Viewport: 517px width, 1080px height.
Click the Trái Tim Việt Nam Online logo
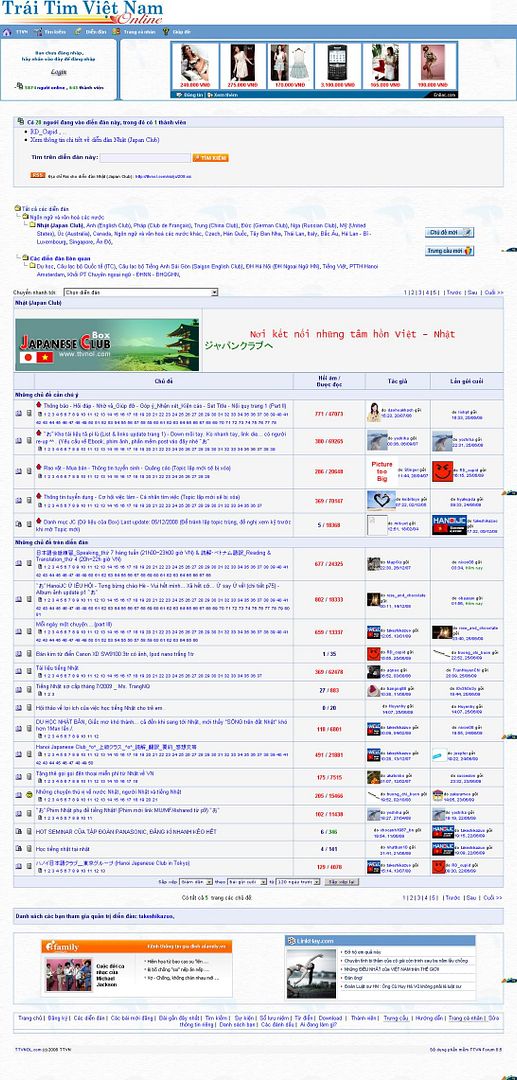coord(83,12)
